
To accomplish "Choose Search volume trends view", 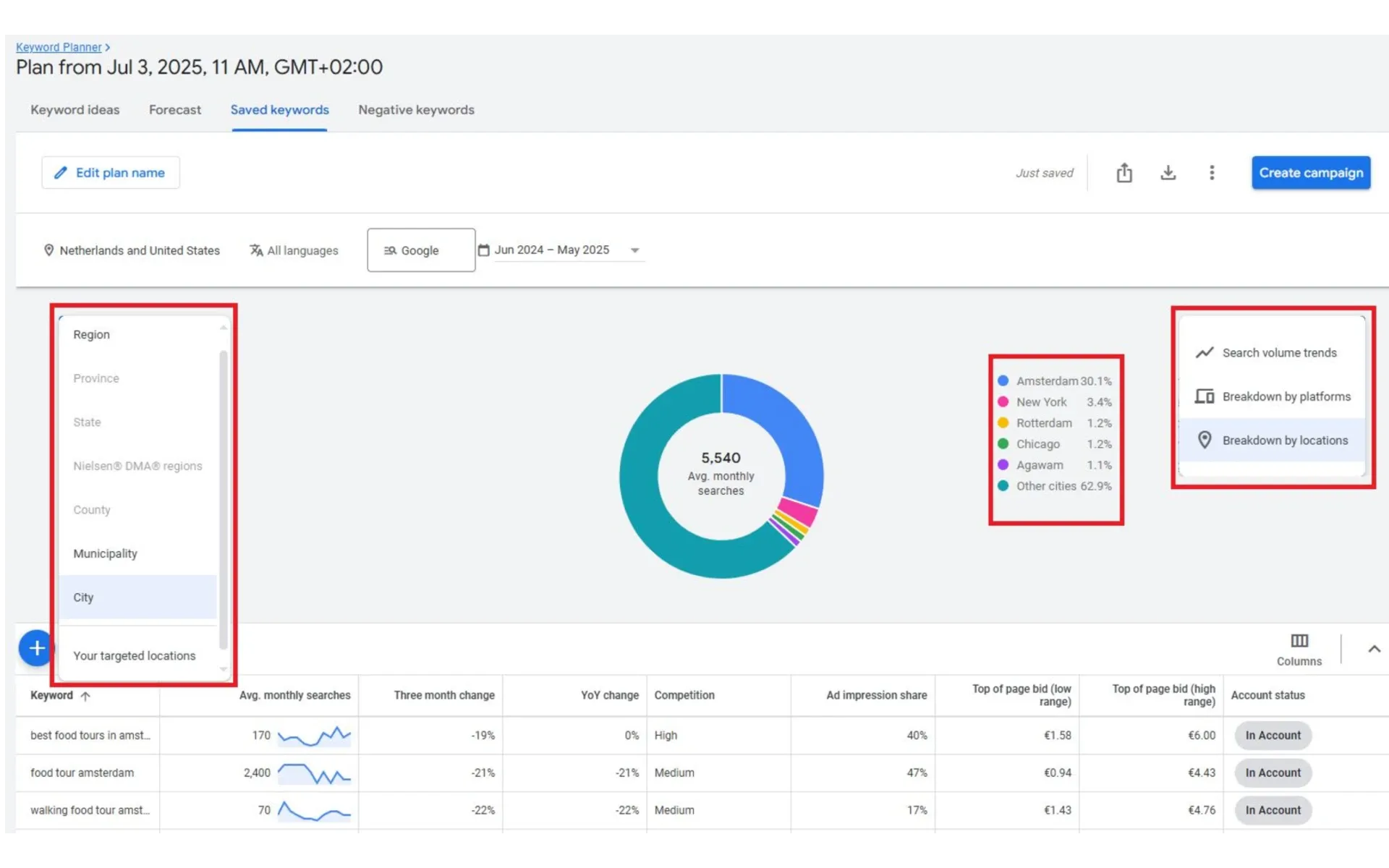I will point(1279,353).
